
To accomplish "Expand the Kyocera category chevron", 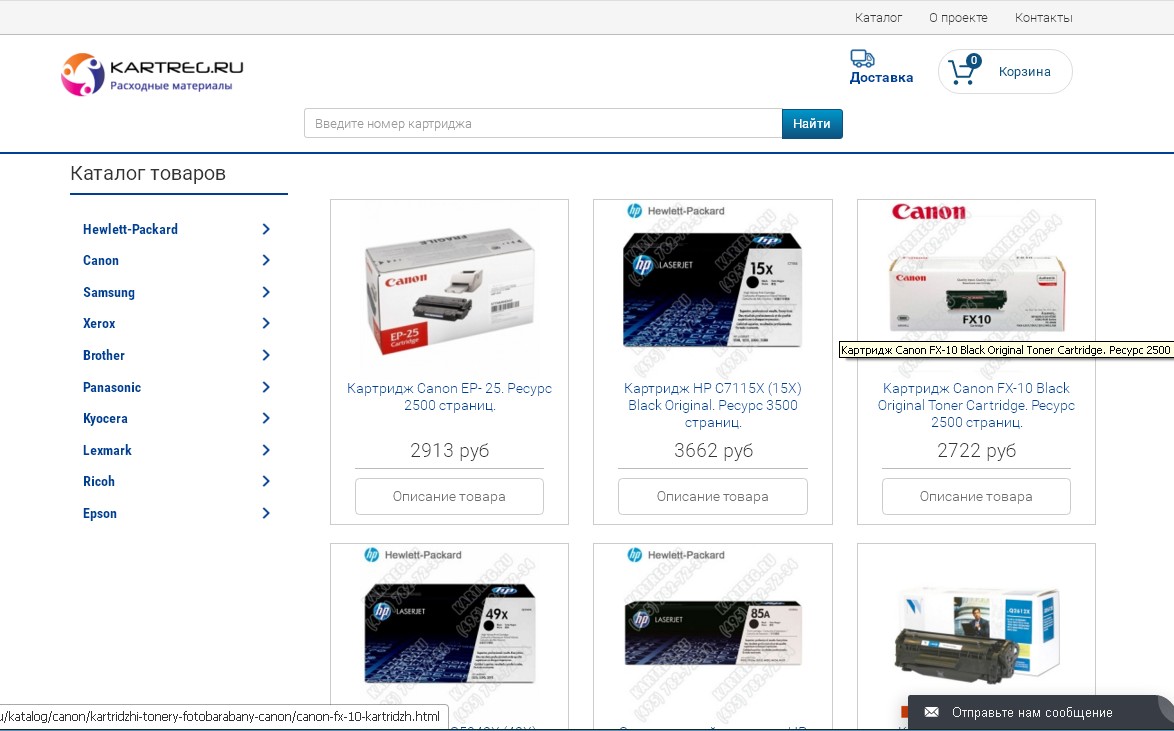I will [x=266, y=418].
